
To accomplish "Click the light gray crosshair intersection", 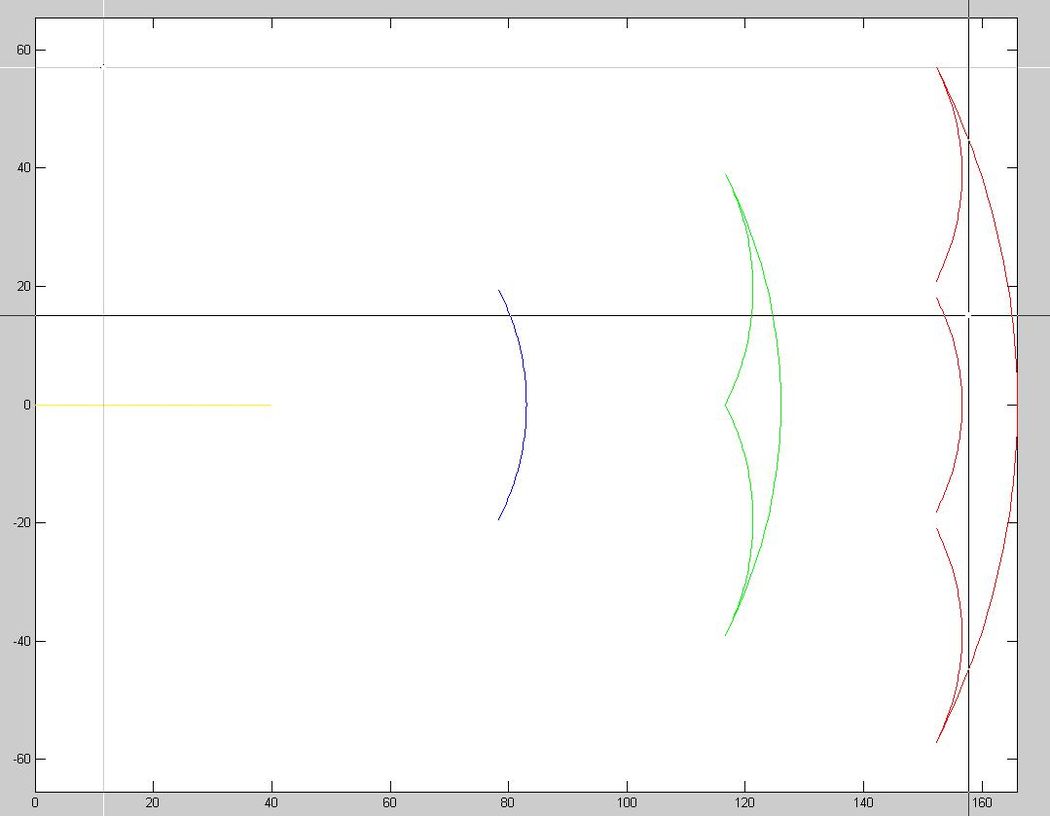I will point(103,67).
